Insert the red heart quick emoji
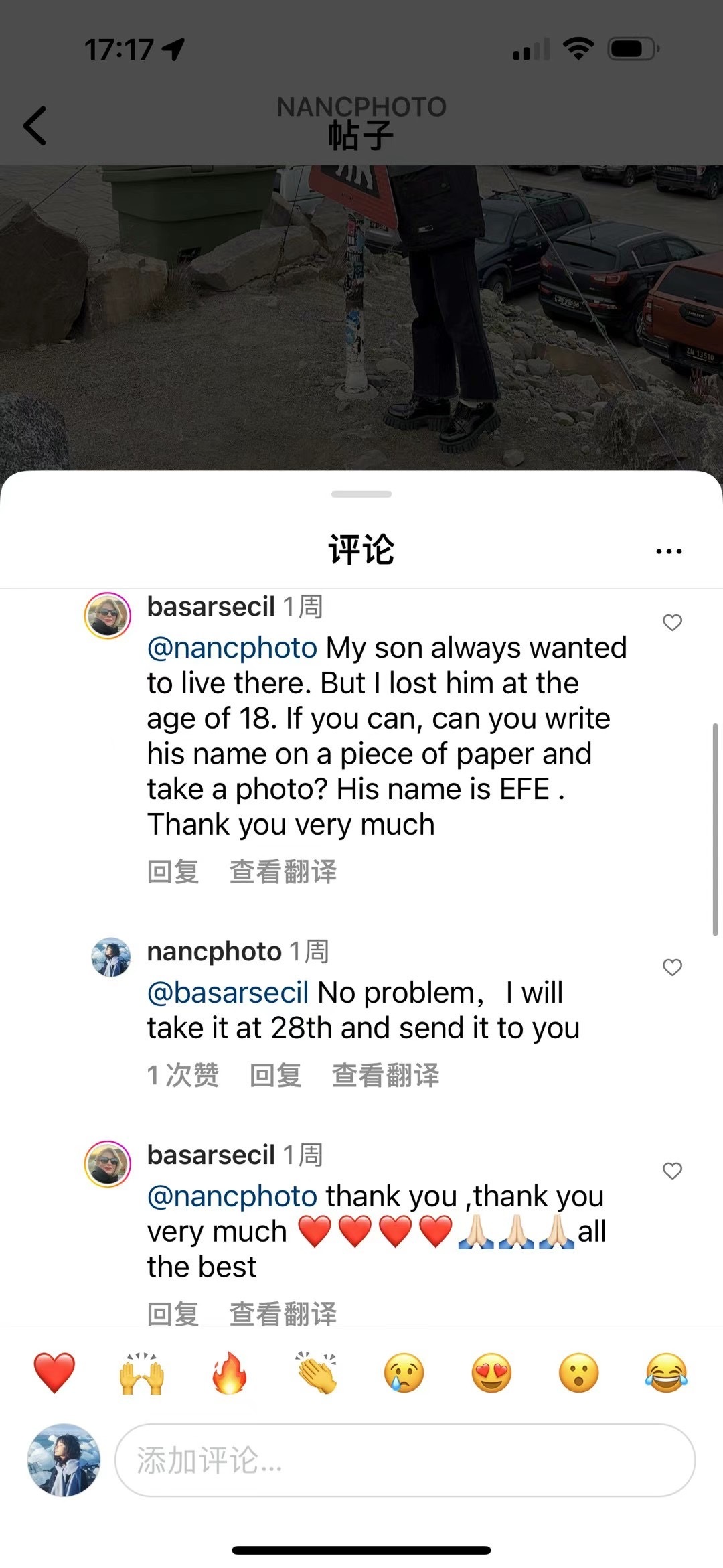 tap(54, 1372)
